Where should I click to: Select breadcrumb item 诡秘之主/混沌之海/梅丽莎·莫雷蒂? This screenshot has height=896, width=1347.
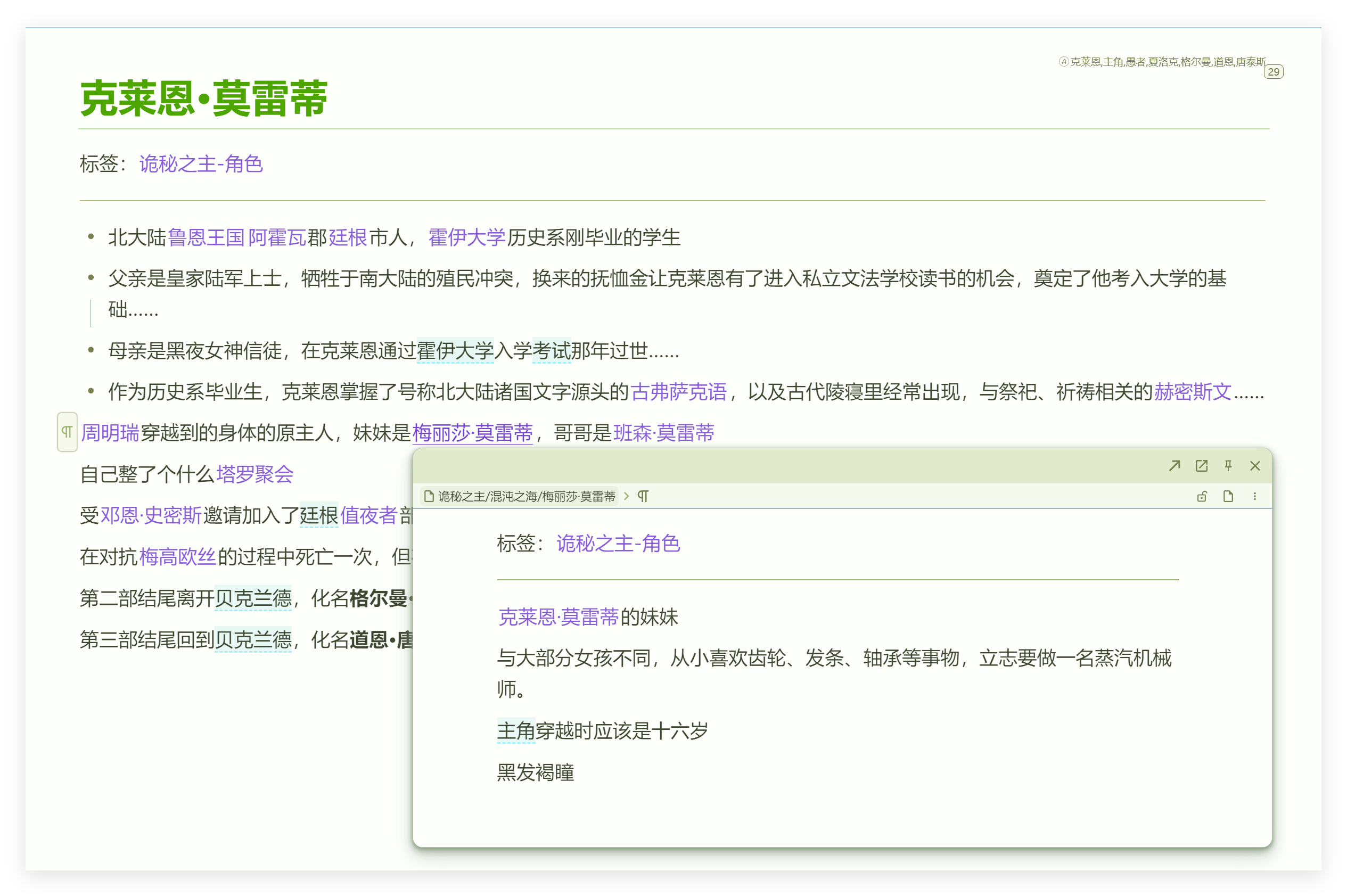tap(526, 497)
